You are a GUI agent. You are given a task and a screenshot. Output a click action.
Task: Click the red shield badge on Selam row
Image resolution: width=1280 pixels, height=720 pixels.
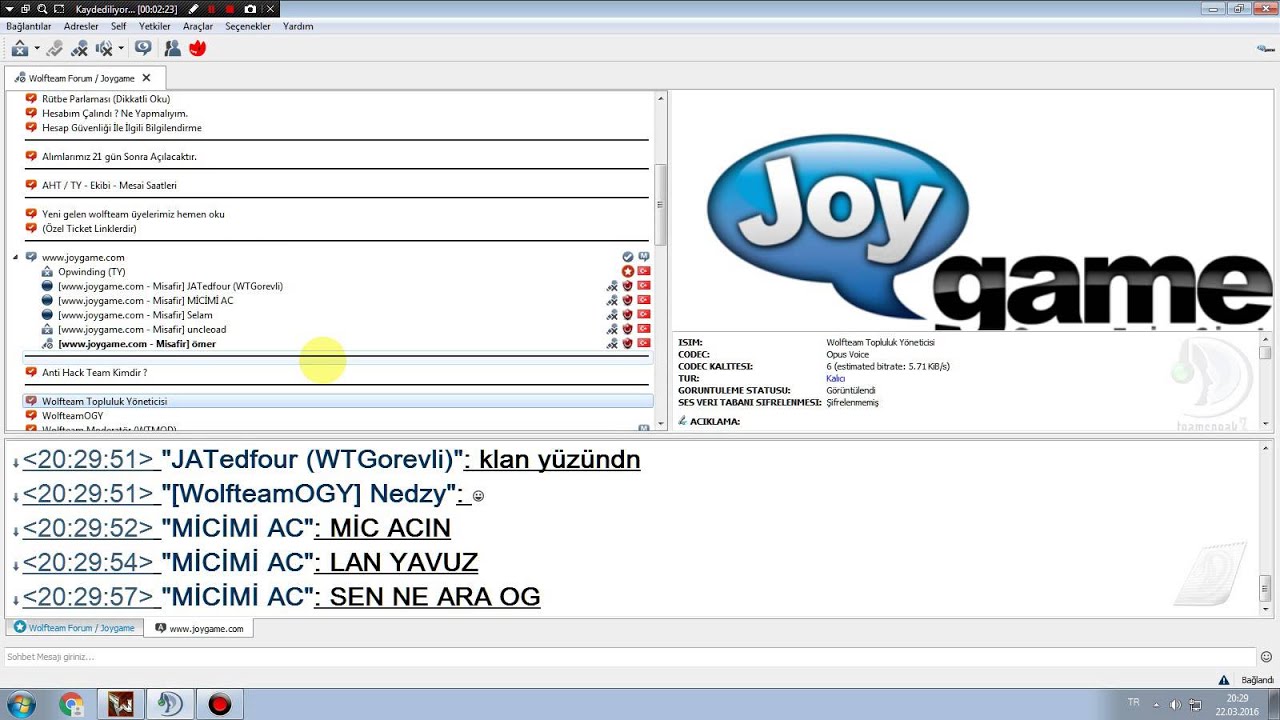click(628, 315)
